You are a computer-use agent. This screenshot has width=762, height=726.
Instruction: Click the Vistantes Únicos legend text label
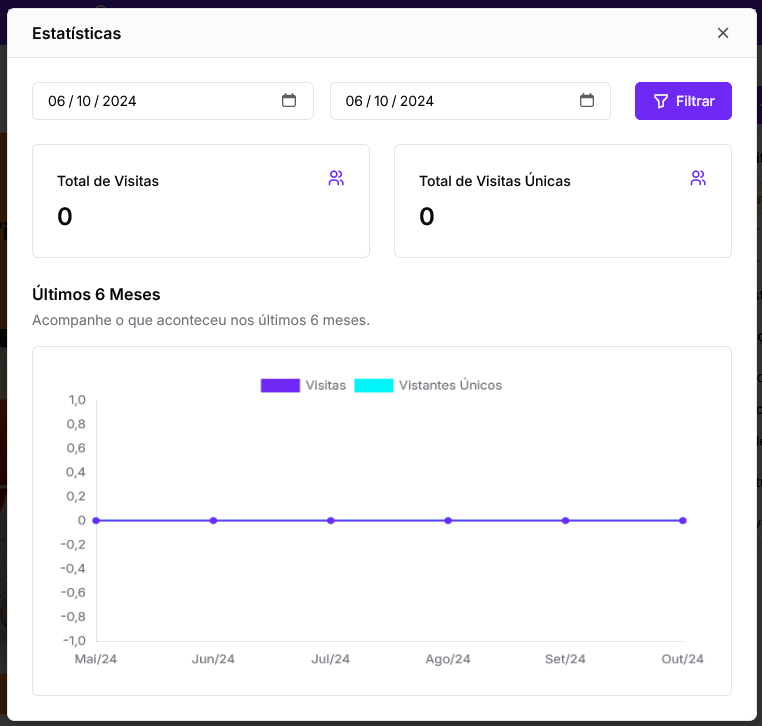click(450, 385)
